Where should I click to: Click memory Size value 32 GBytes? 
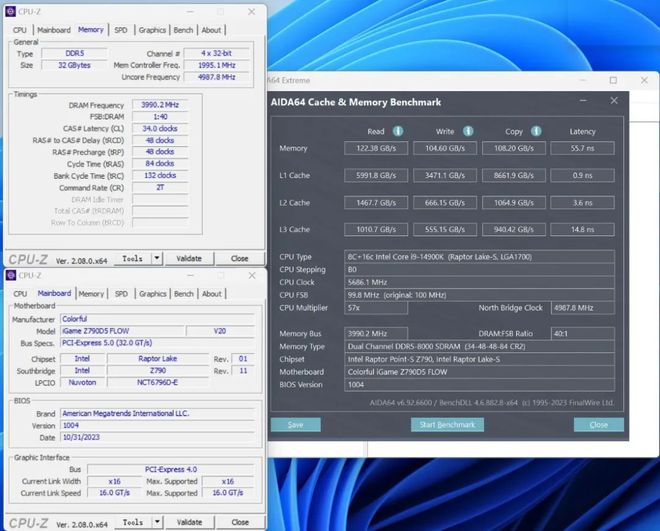coord(75,65)
